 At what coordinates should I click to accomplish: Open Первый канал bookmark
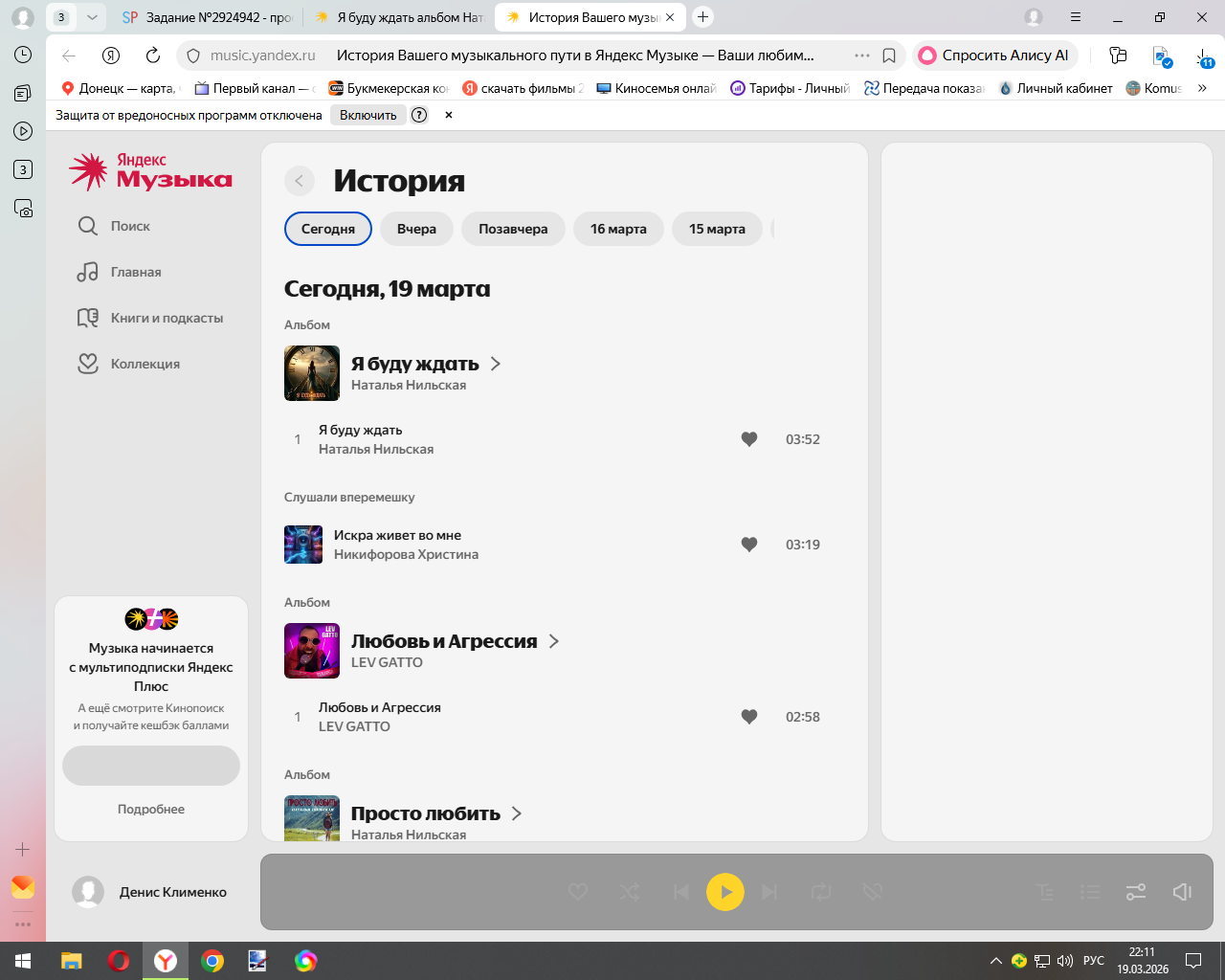click(x=255, y=88)
